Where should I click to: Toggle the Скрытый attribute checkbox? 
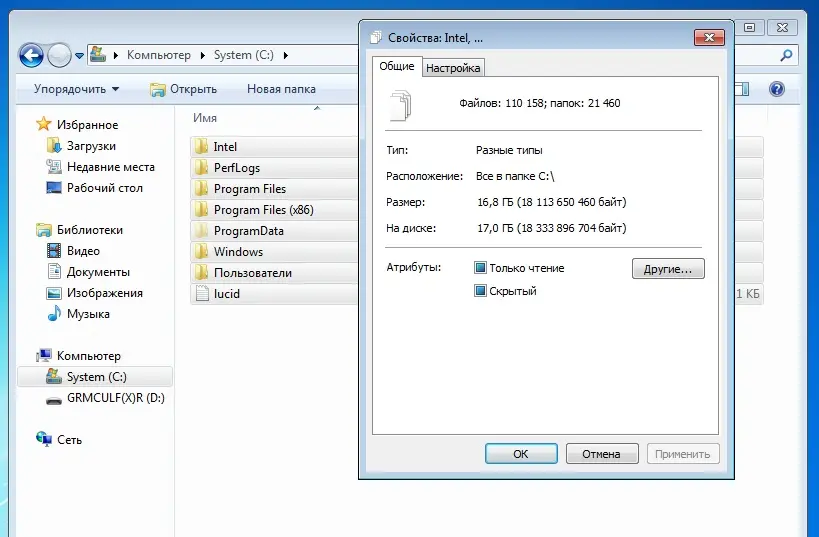tap(480, 291)
